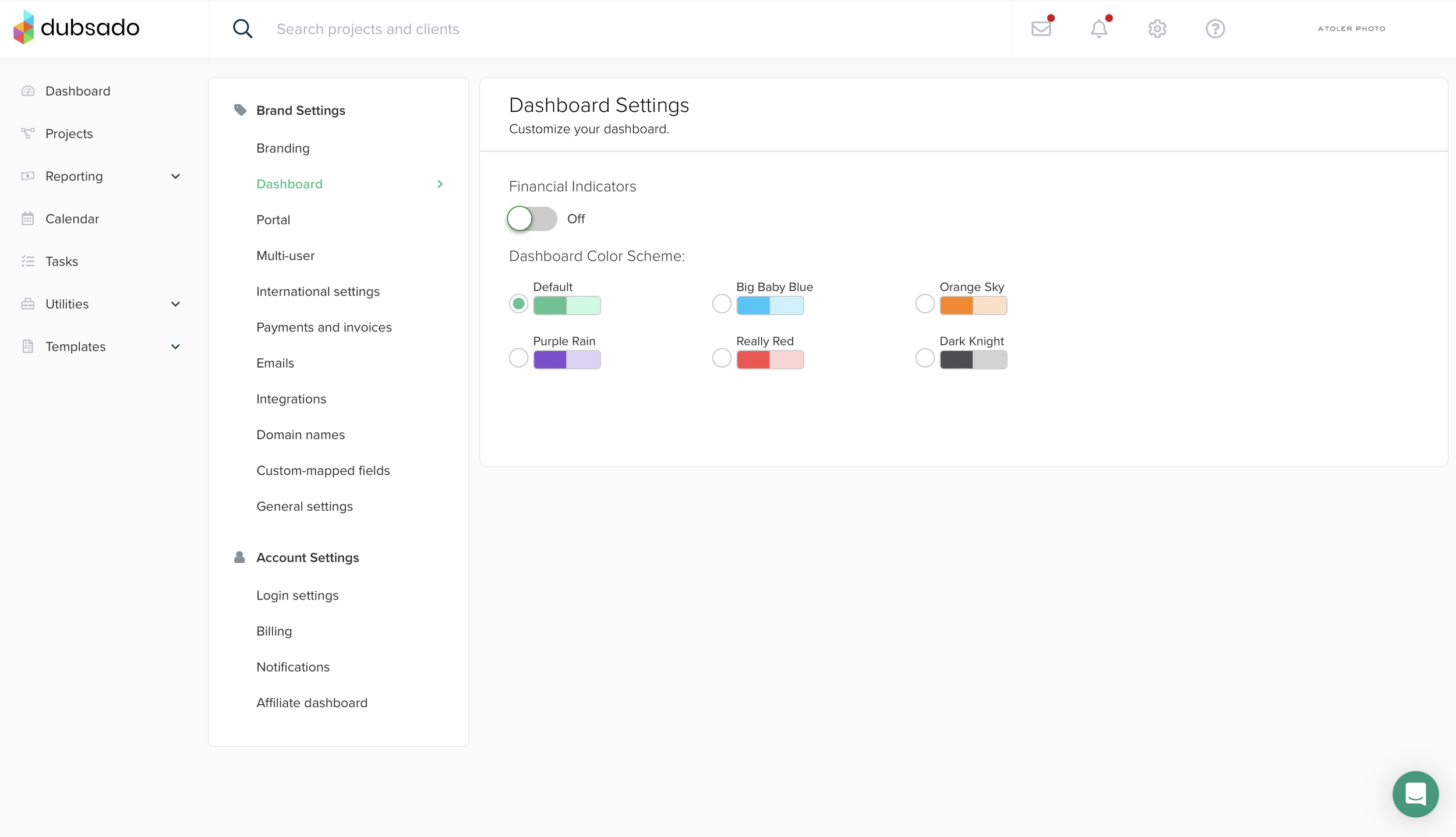Click the search magnifying glass icon
The image size is (1456, 837).
click(x=242, y=29)
